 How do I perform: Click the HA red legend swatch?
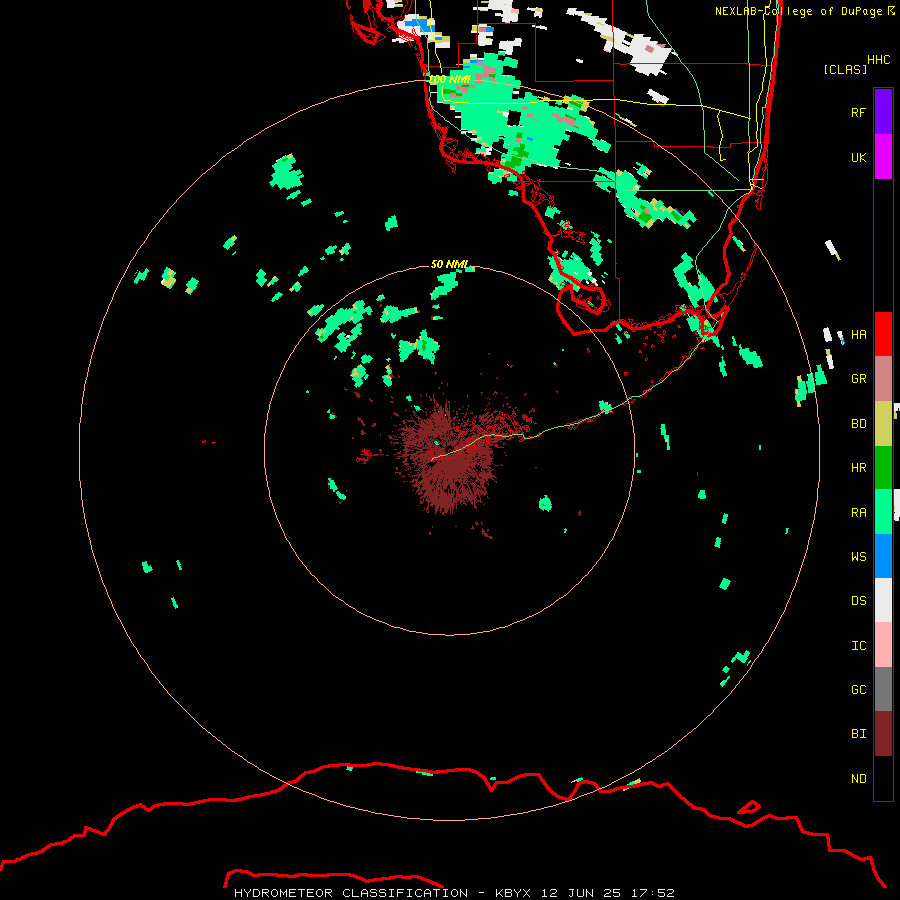[x=883, y=334]
